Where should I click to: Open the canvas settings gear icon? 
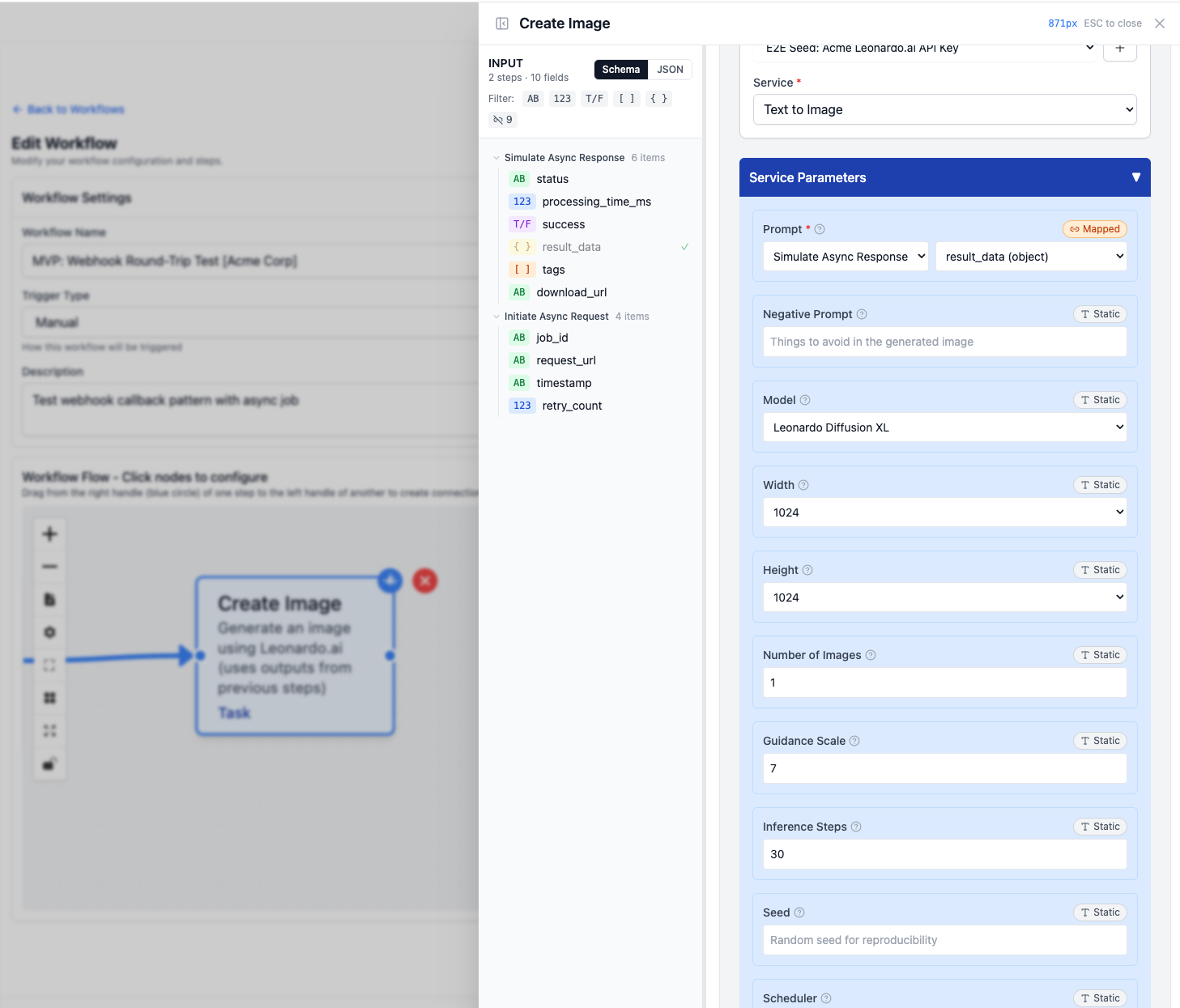click(x=49, y=632)
